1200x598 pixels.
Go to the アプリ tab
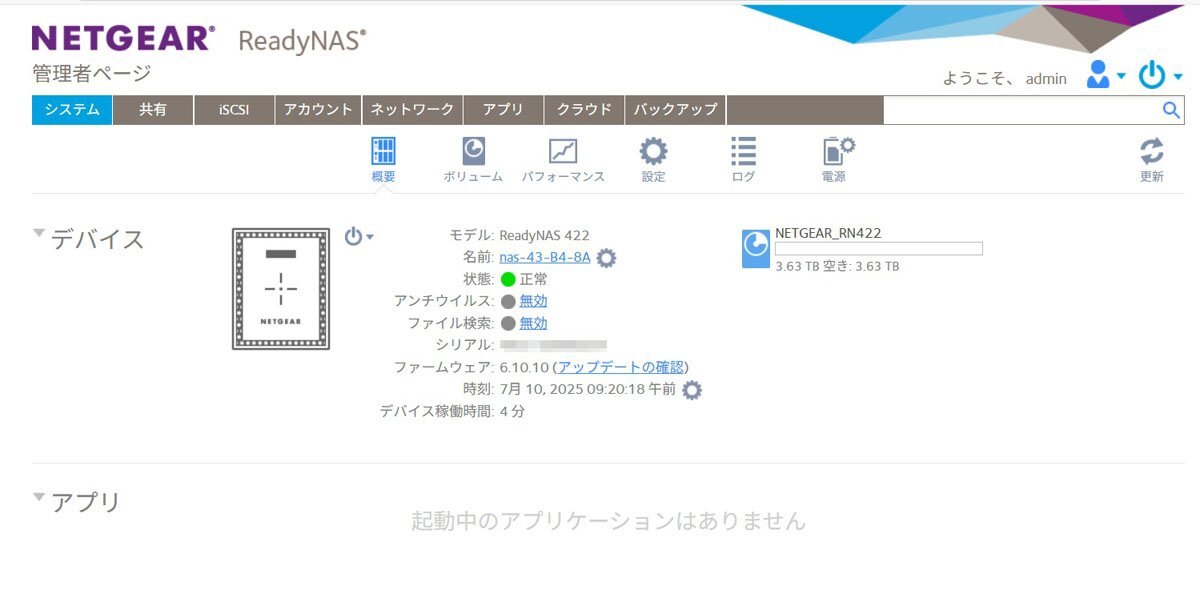[503, 110]
